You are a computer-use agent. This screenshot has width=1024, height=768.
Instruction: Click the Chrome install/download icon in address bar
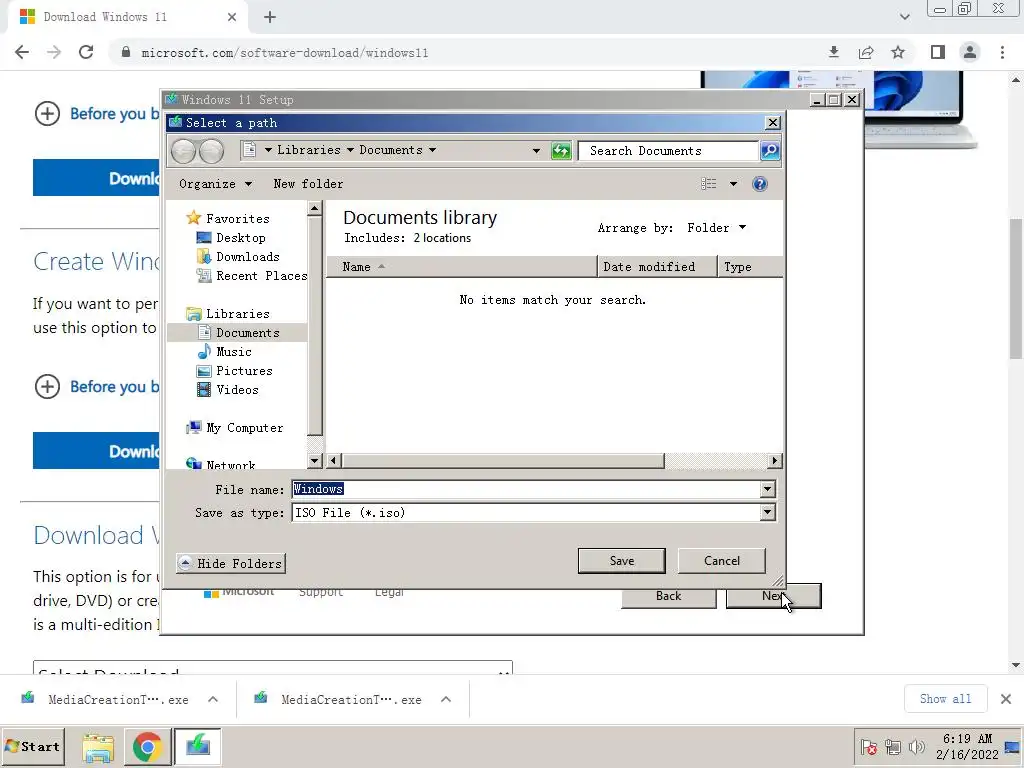point(834,52)
